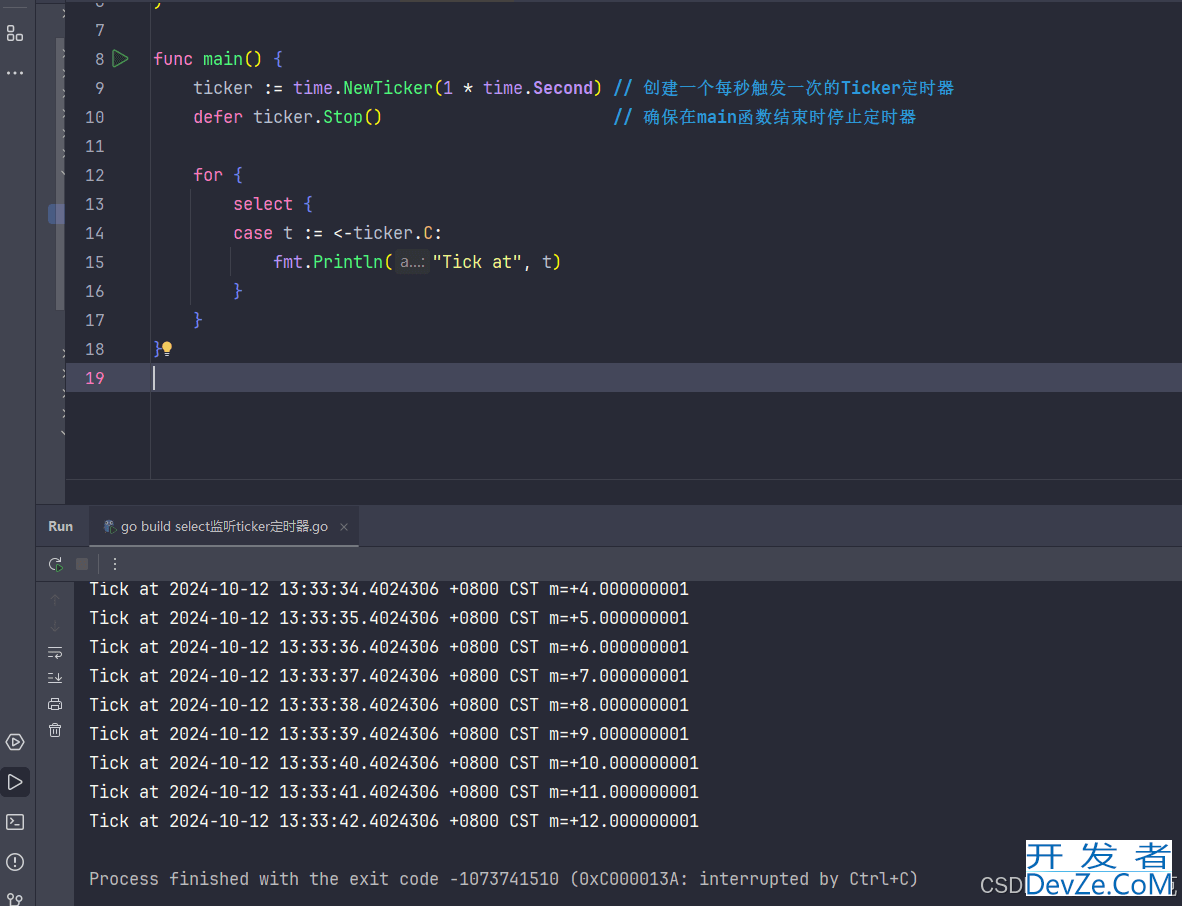Toggle the Run tool window icon
The image size is (1182, 906).
pyautogui.click(x=15, y=782)
